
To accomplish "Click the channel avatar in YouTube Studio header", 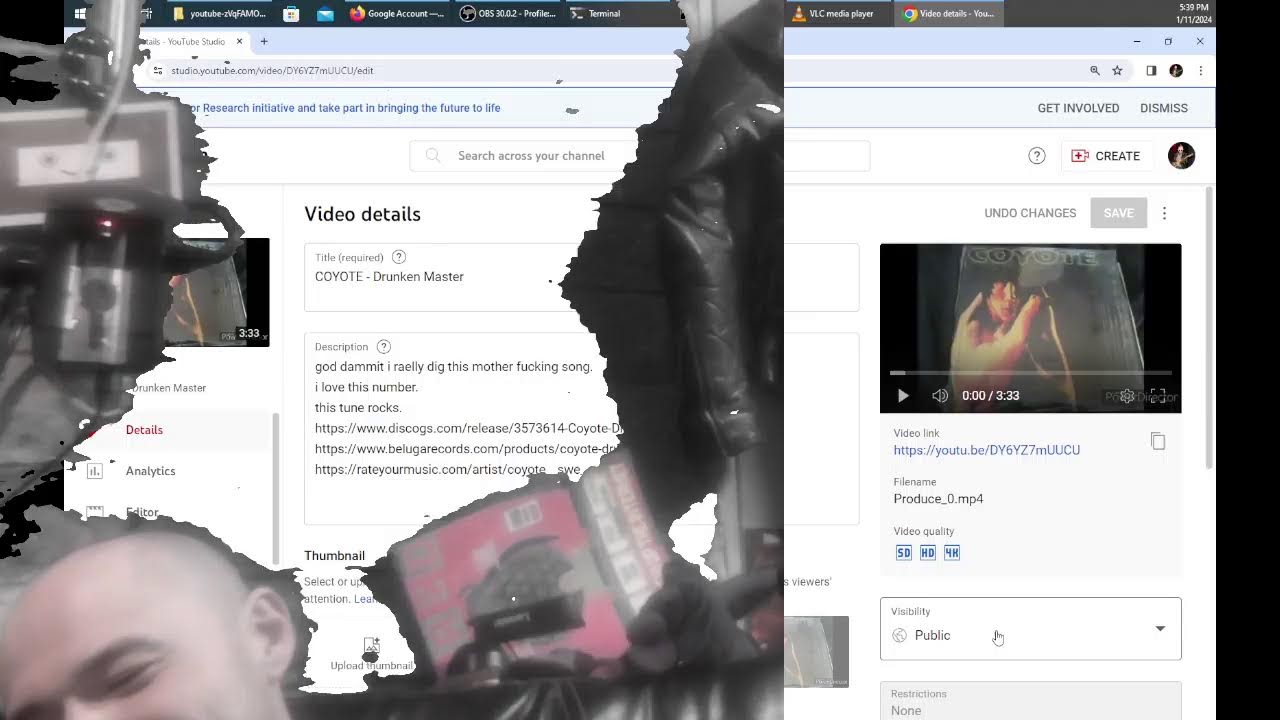I will pos(1181,156).
